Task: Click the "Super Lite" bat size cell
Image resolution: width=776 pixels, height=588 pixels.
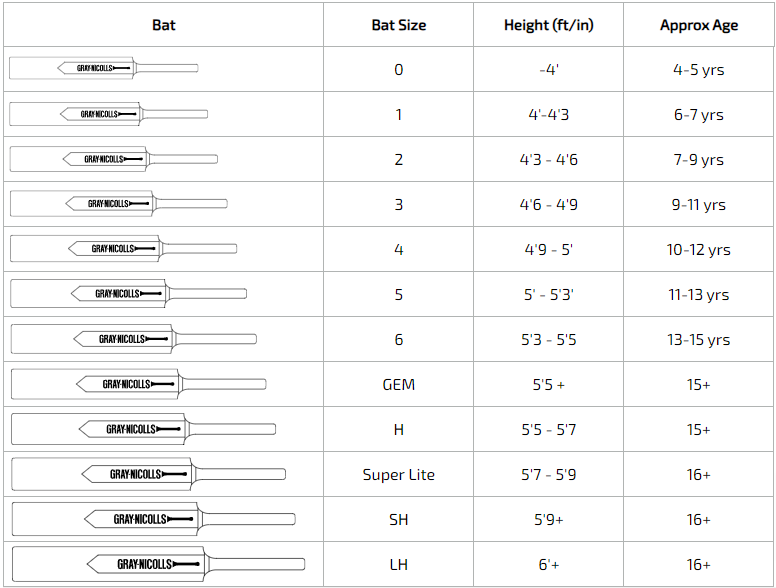Action: click(x=398, y=474)
